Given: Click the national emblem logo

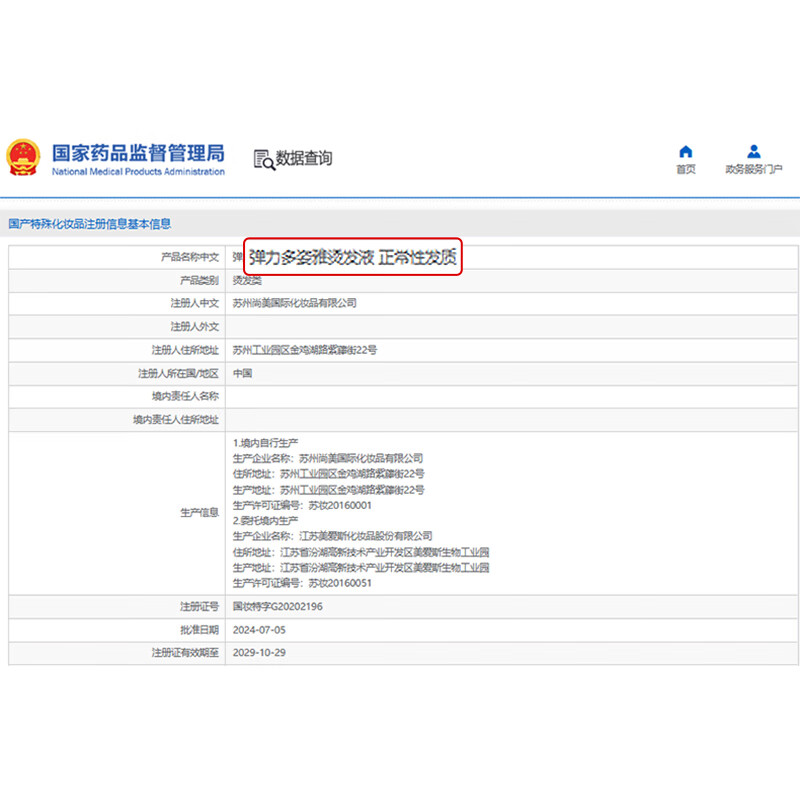Looking at the screenshot, I should [x=24, y=157].
